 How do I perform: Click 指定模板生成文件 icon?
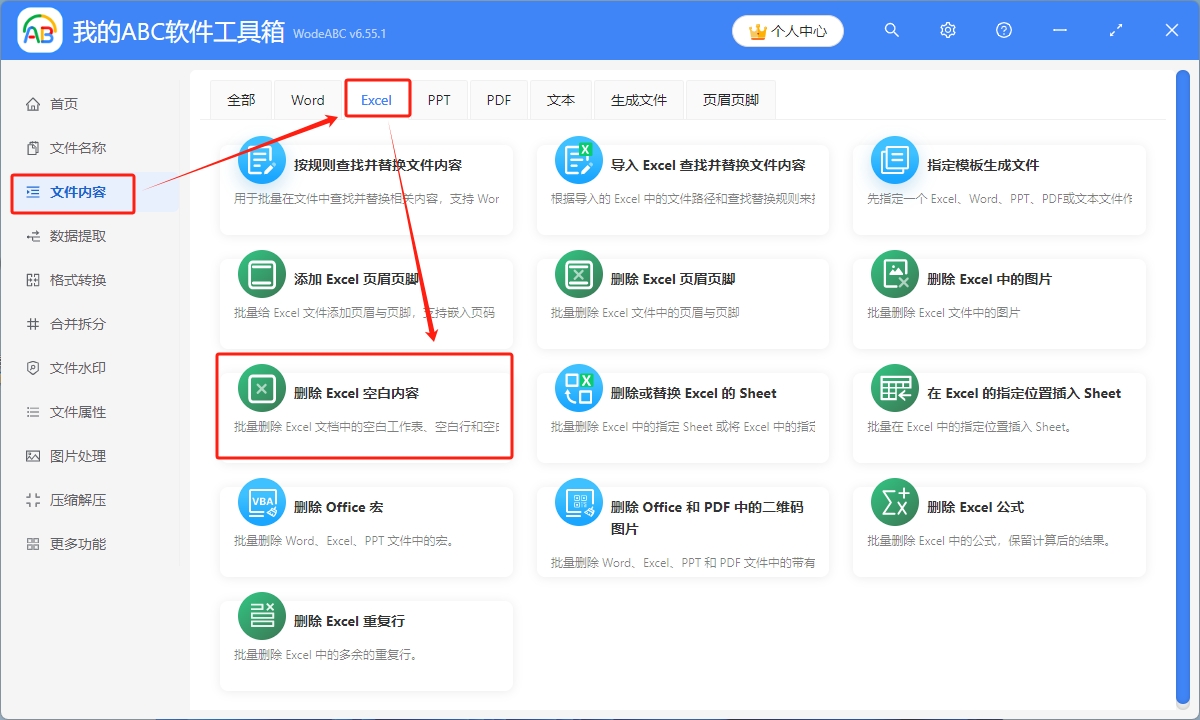pos(895,160)
